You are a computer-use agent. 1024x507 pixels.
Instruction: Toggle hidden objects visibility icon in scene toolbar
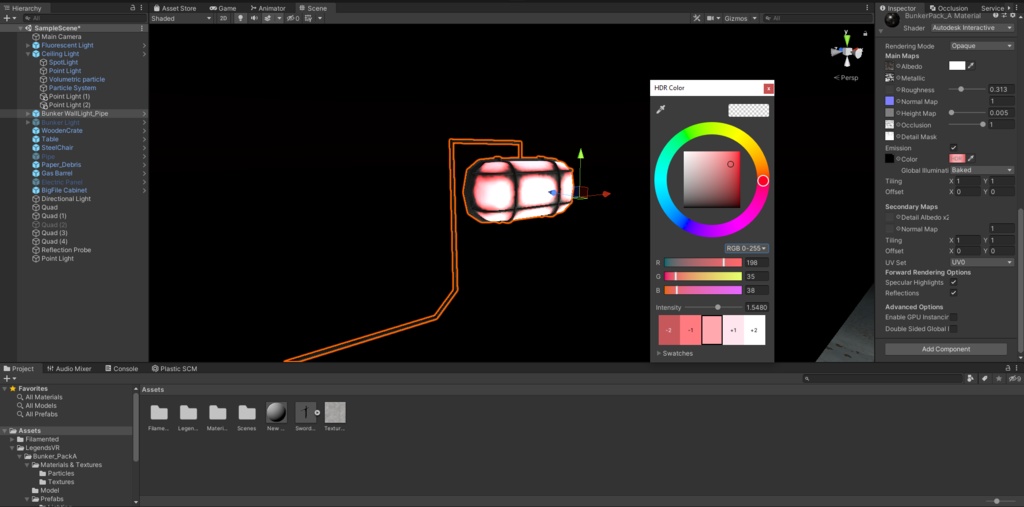coord(293,18)
